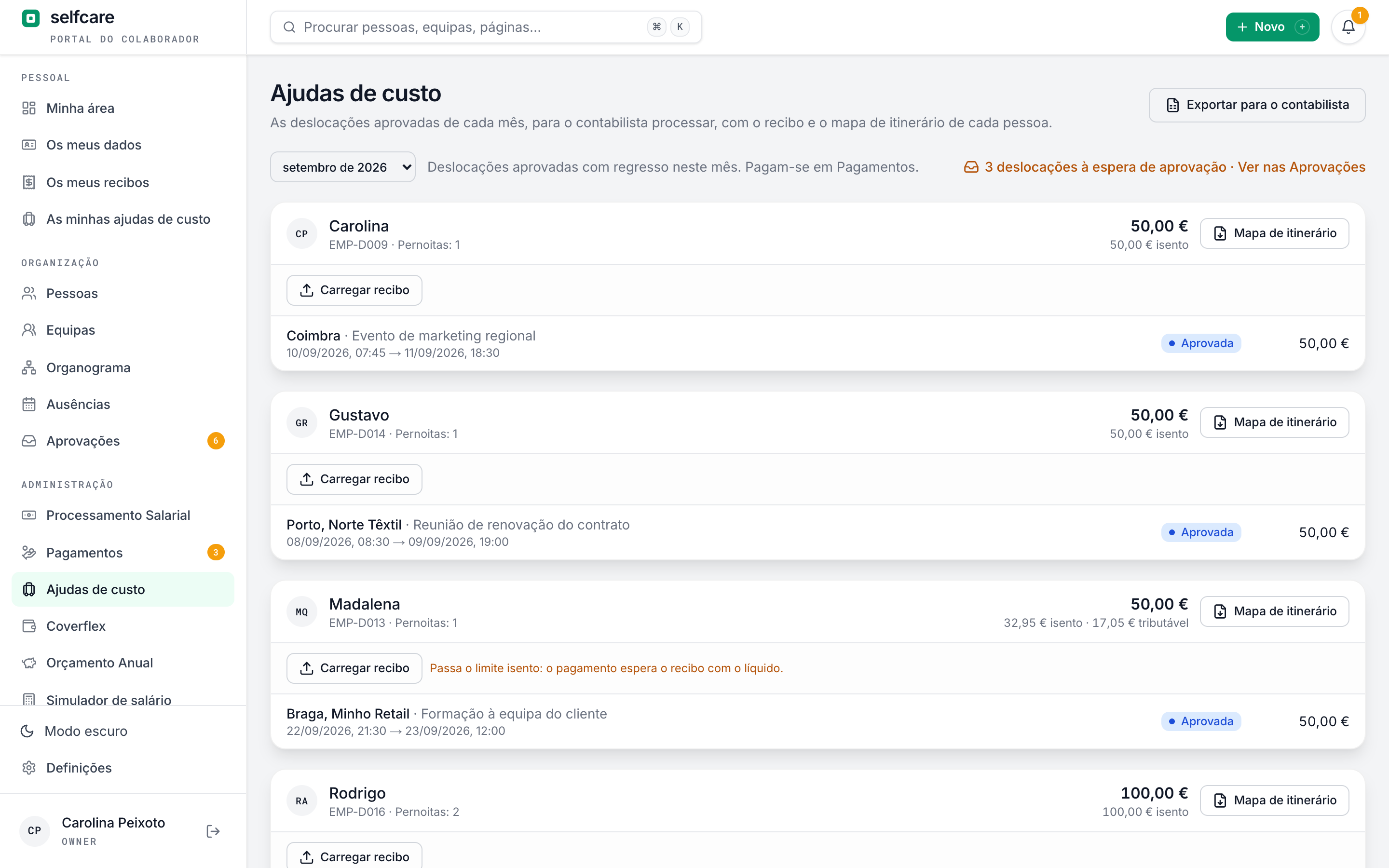The height and width of the screenshot is (868, 1389).
Task: Open the setembro de 2026 month dropdown
Action: 342,167
